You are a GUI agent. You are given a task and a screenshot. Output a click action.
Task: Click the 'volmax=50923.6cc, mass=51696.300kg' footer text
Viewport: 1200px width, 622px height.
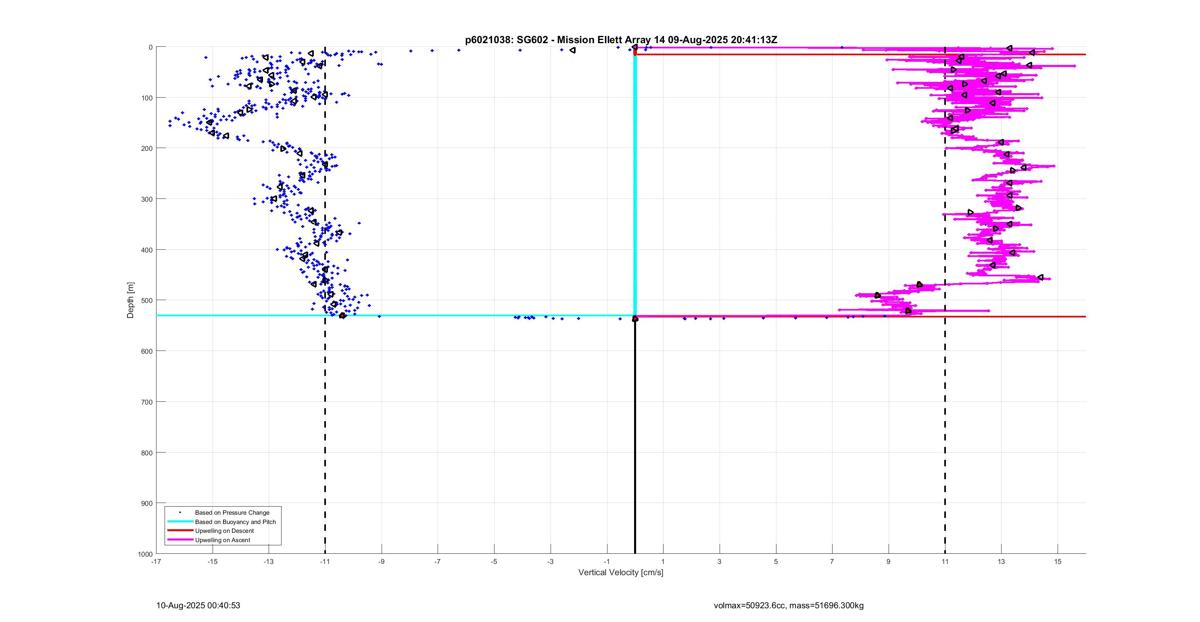tap(788, 605)
